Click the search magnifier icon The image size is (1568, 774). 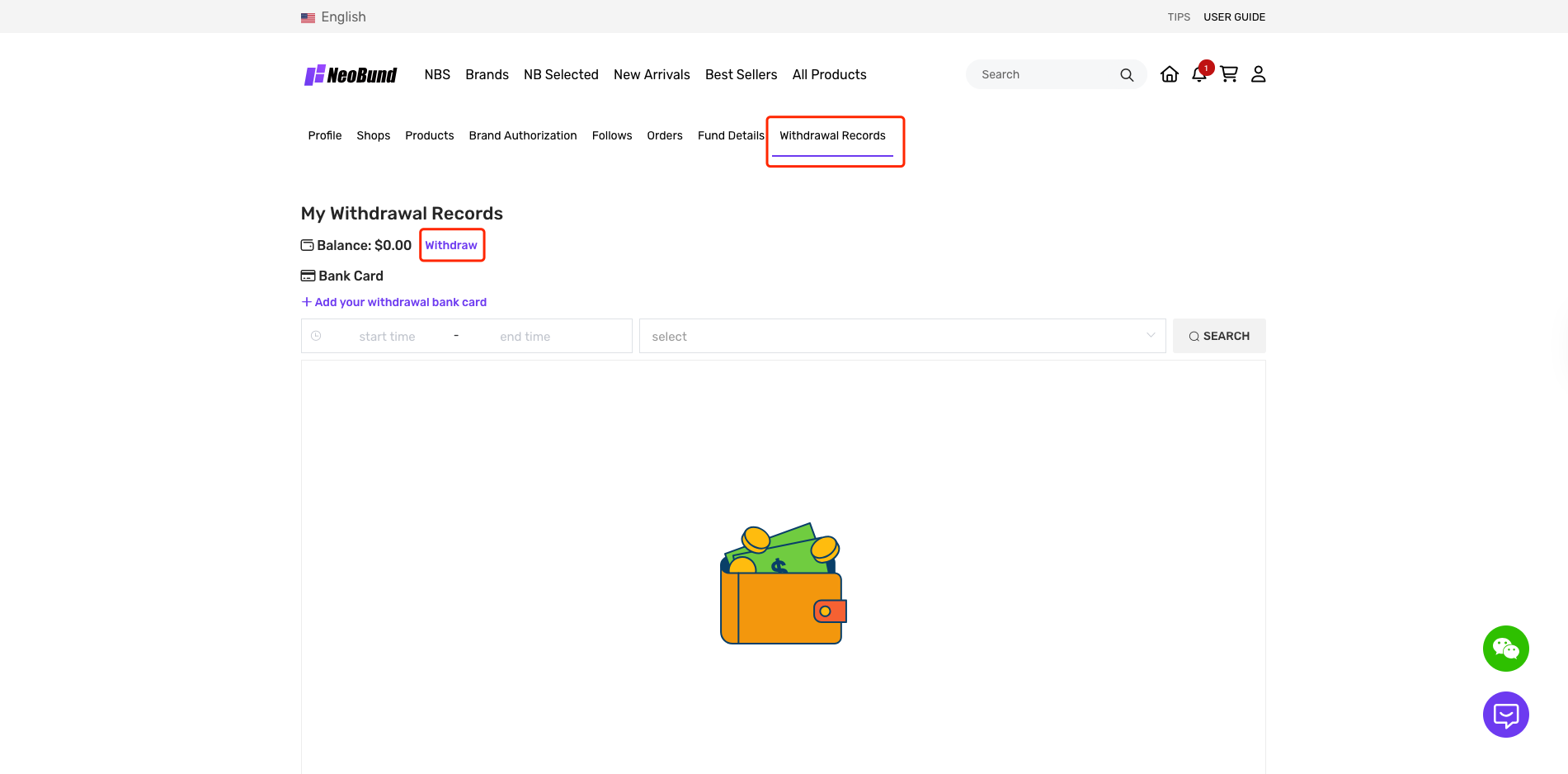point(1126,75)
